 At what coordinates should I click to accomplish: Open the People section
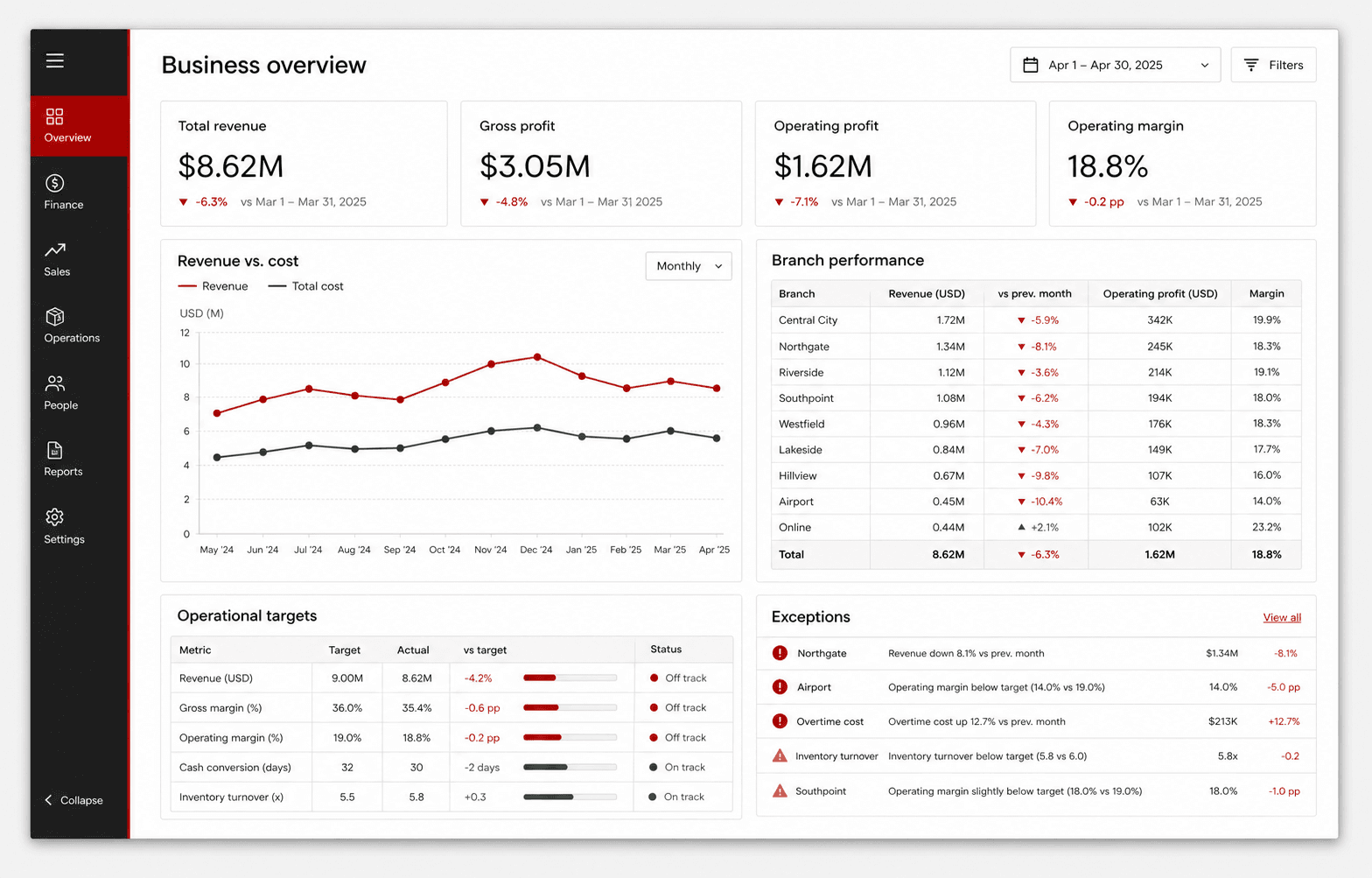61,393
